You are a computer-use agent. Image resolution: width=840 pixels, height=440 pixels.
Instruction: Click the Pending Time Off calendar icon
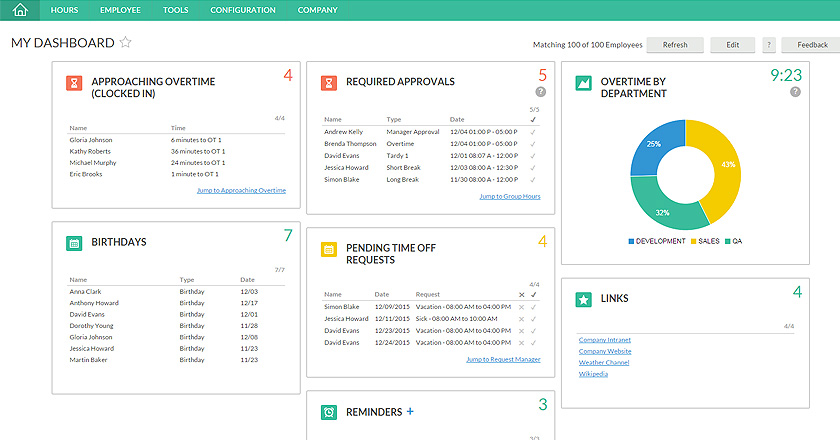[329, 249]
